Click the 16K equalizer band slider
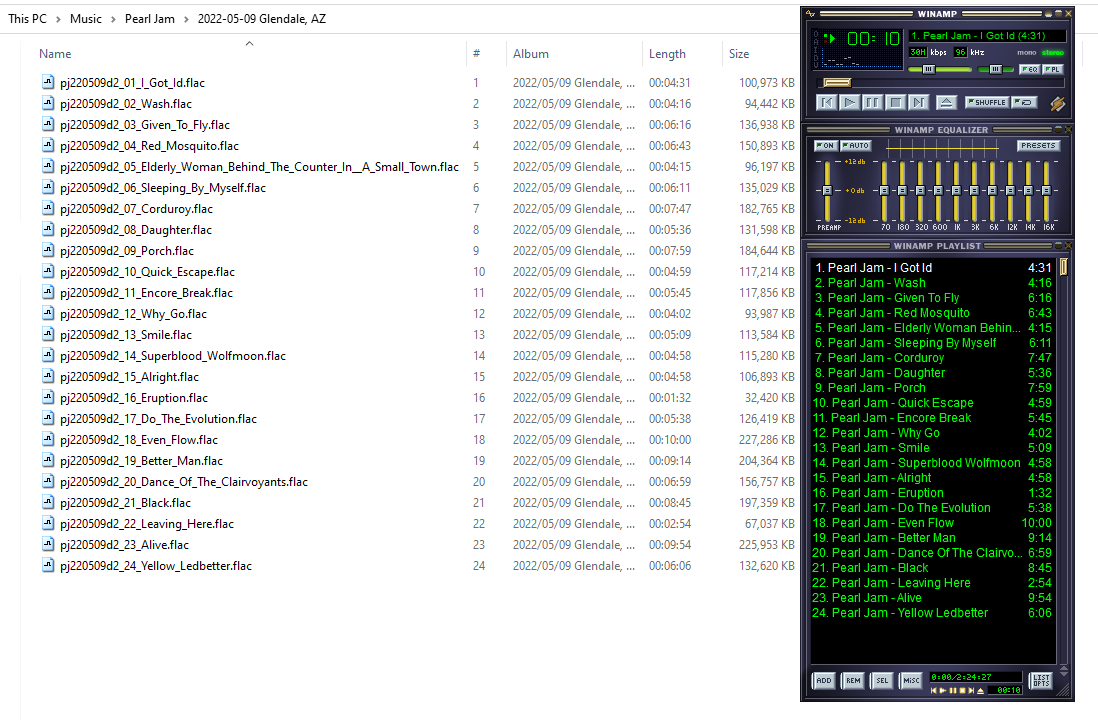The height and width of the screenshot is (720, 1098). click(1046, 191)
